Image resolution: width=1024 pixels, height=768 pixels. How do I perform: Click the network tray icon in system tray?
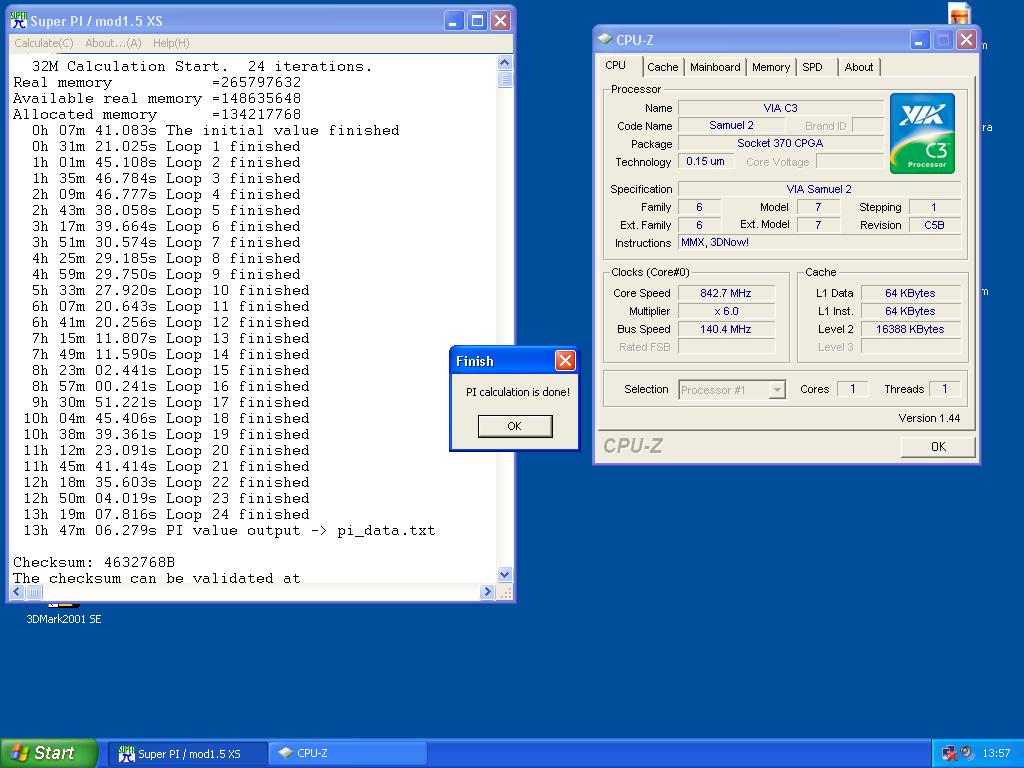click(x=950, y=754)
